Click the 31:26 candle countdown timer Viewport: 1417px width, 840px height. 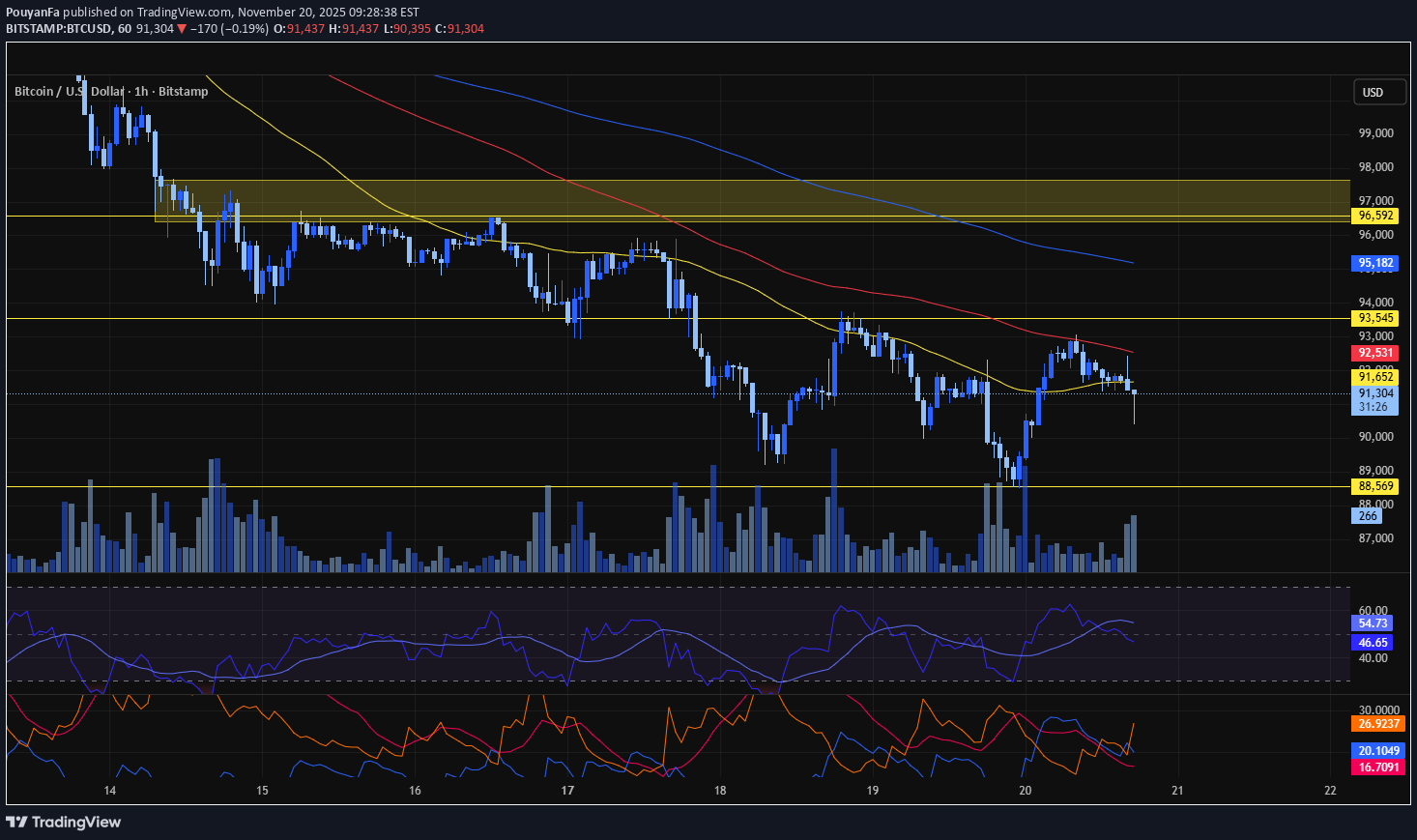tap(1374, 407)
